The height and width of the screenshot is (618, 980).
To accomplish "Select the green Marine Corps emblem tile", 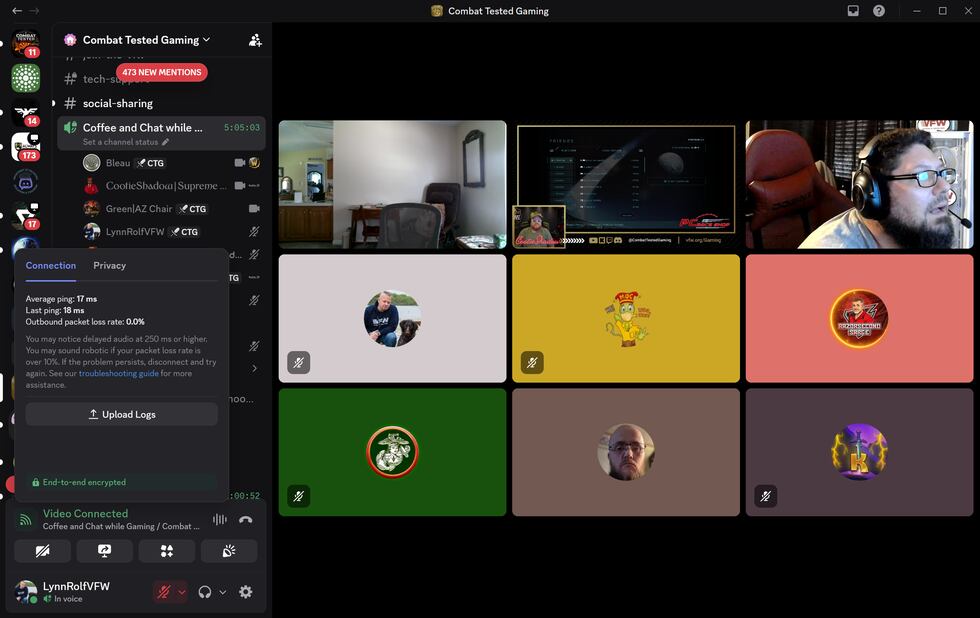I will [x=392, y=452].
